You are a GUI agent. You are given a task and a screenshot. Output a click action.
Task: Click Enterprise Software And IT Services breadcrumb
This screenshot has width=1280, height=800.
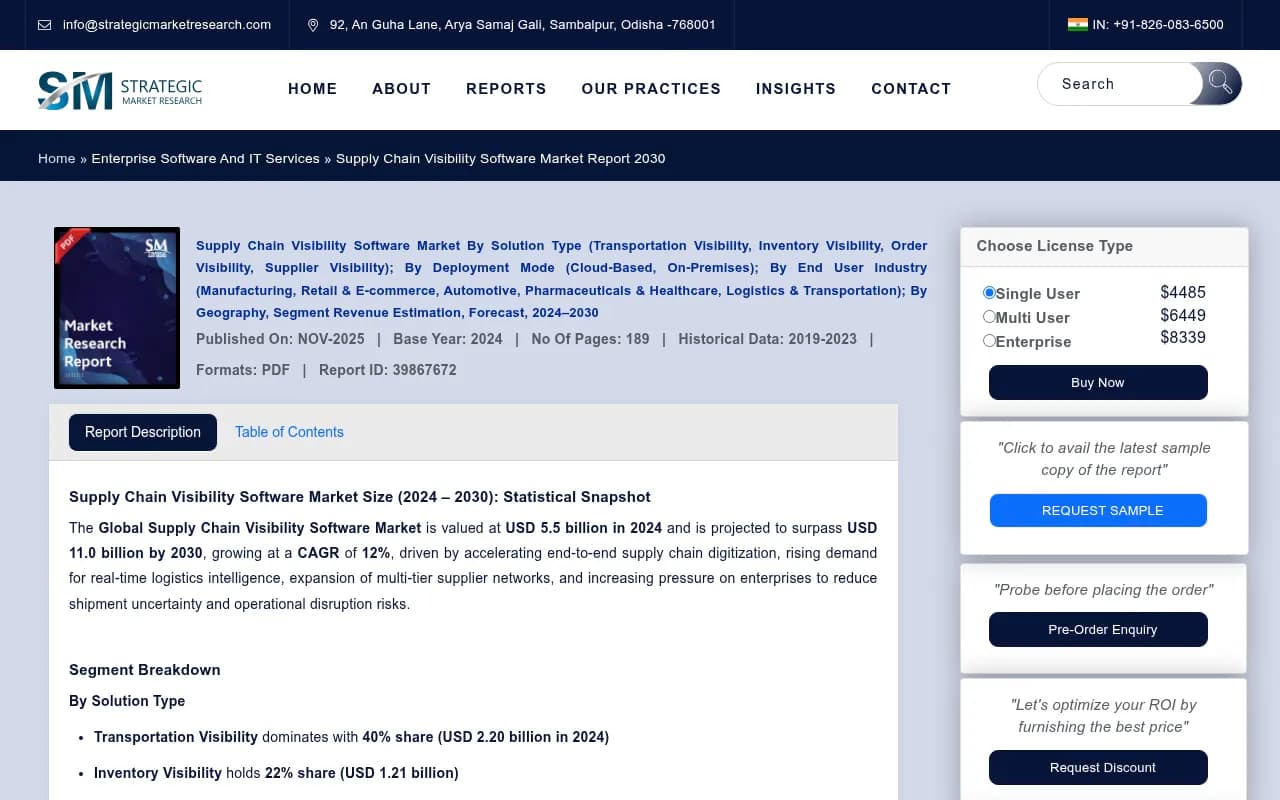[x=205, y=159]
